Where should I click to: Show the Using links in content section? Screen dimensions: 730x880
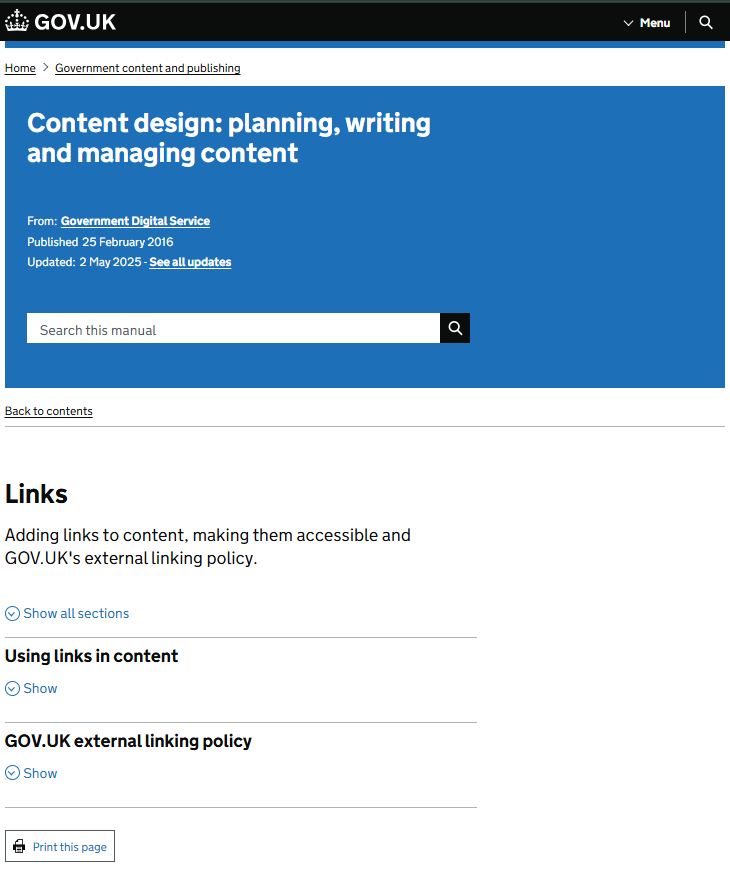38,688
